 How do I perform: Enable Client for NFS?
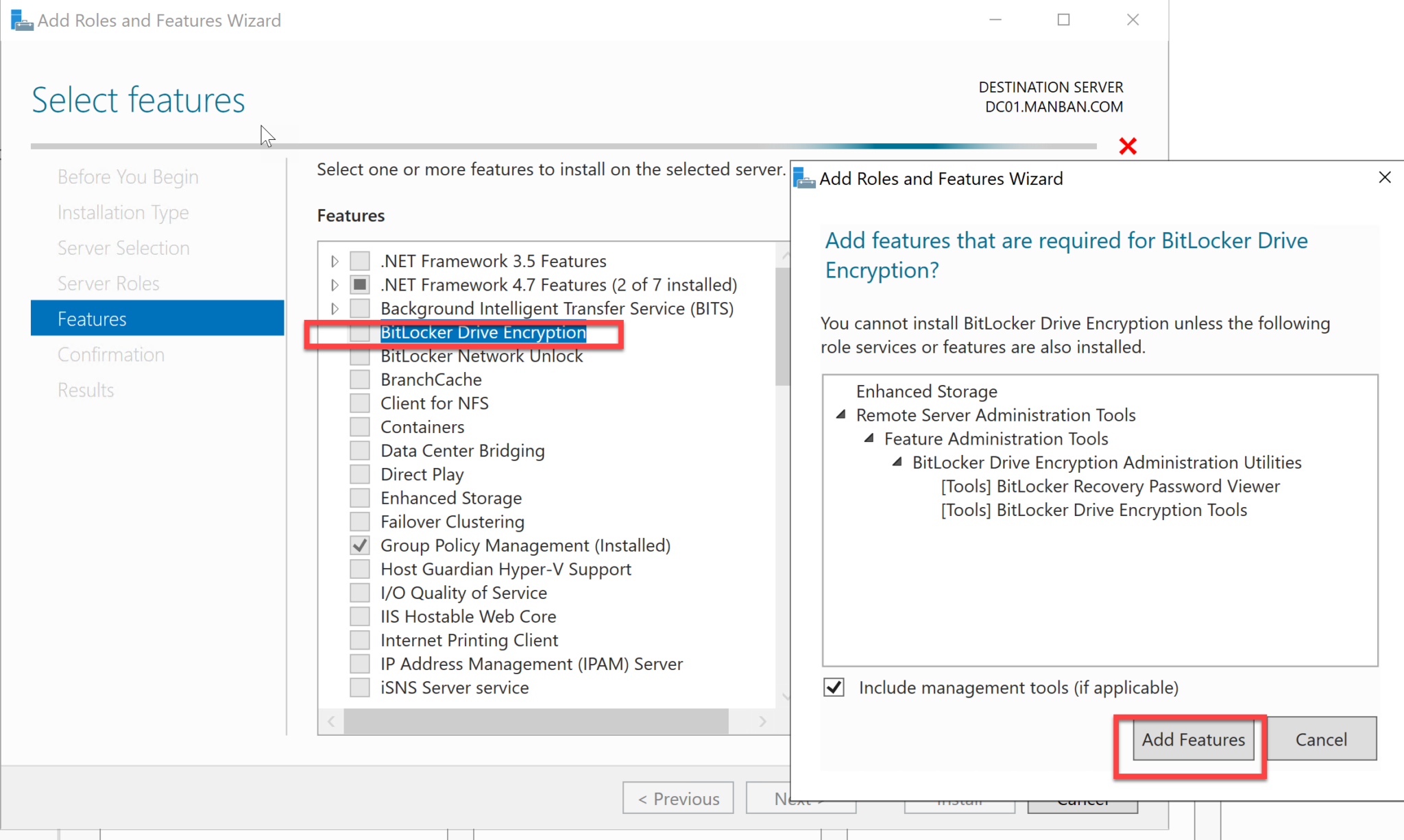click(x=359, y=403)
